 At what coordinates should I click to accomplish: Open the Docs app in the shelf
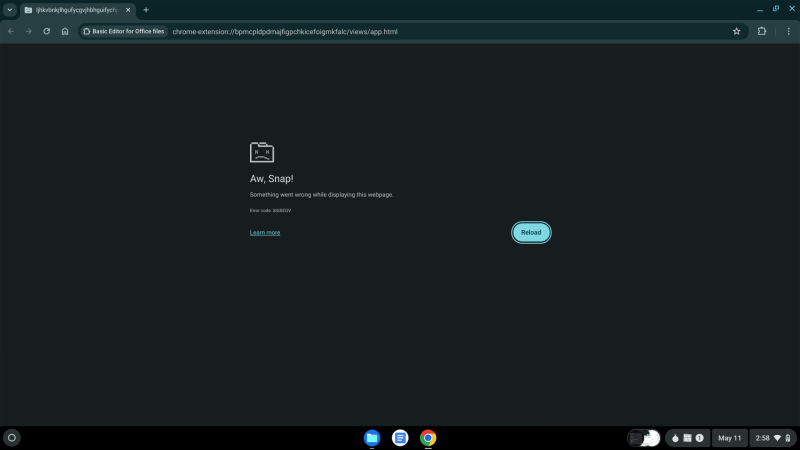(x=400, y=438)
